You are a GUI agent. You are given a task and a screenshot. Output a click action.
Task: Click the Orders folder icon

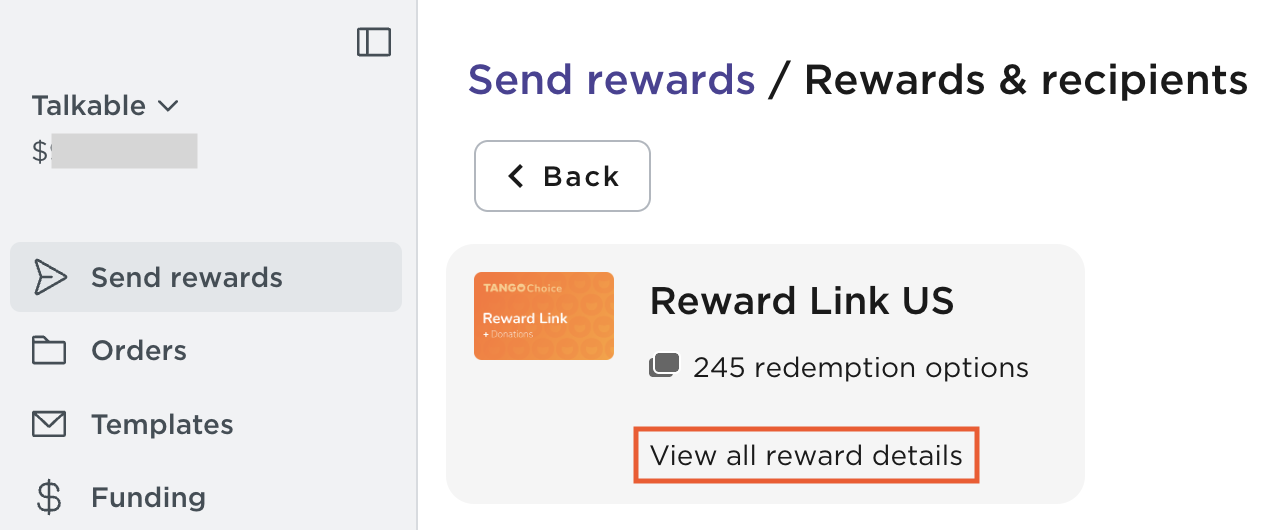(x=48, y=351)
